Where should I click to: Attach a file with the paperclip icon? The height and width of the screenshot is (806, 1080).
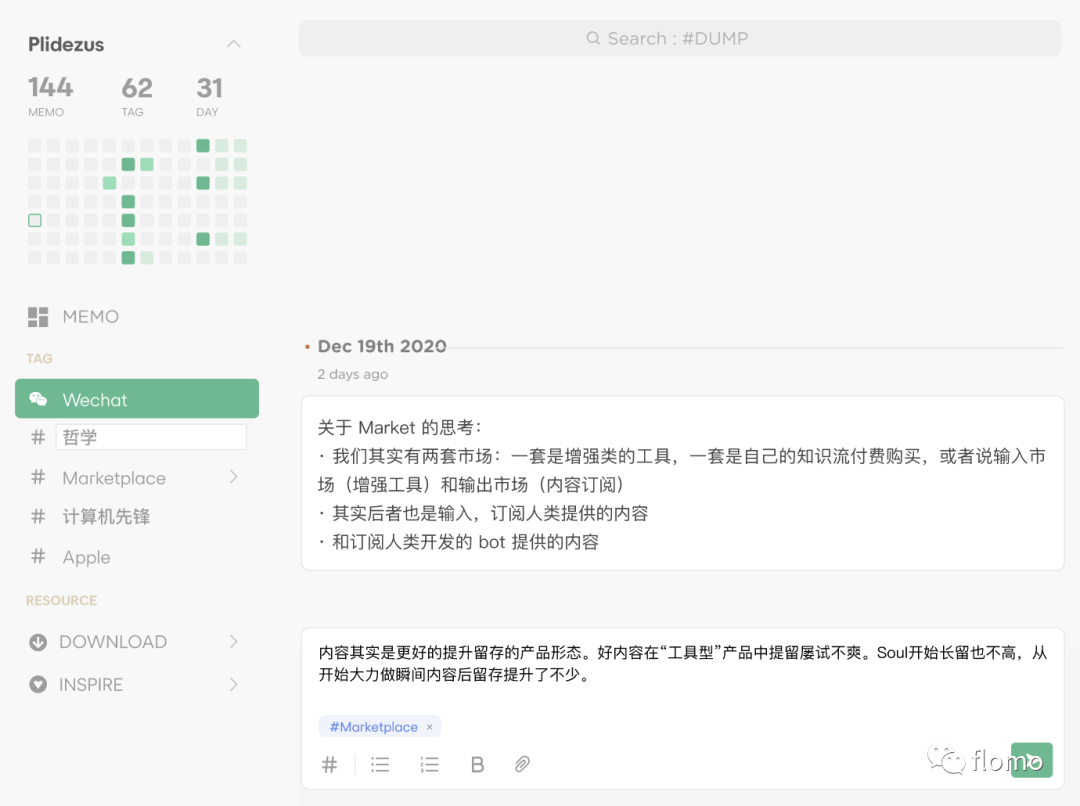522,764
